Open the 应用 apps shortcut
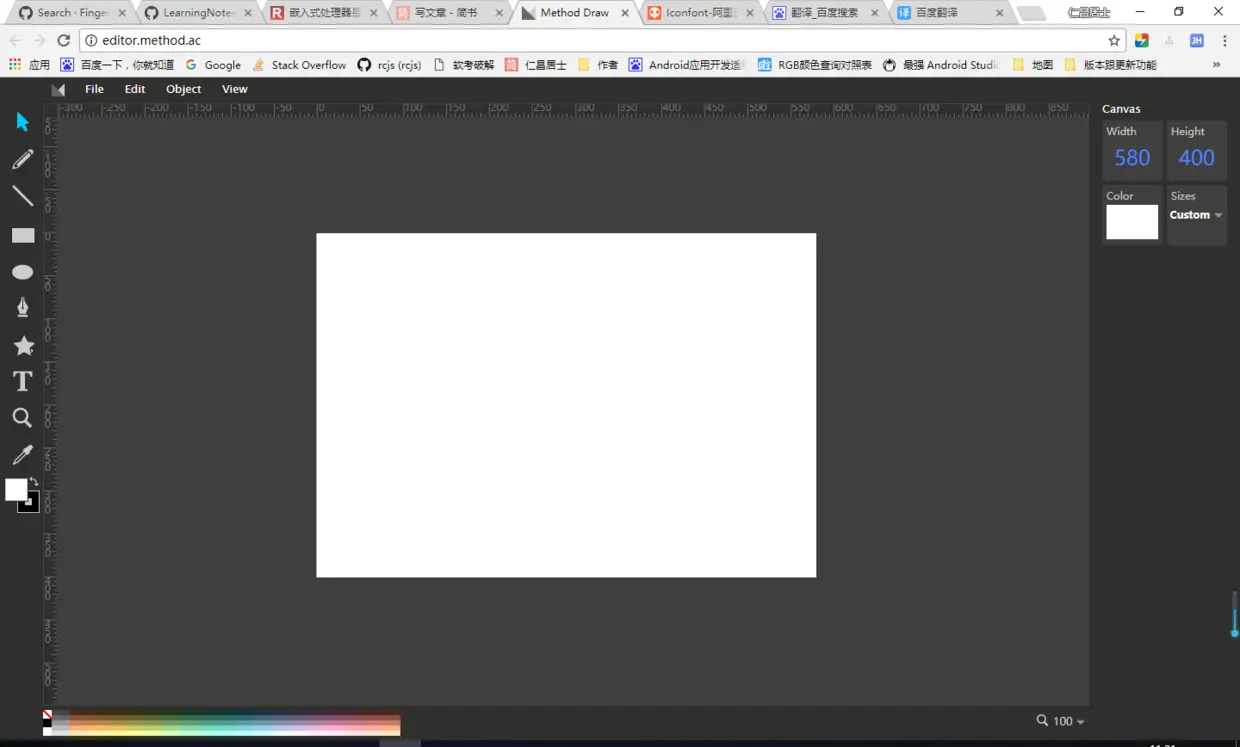 click(x=29, y=65)
